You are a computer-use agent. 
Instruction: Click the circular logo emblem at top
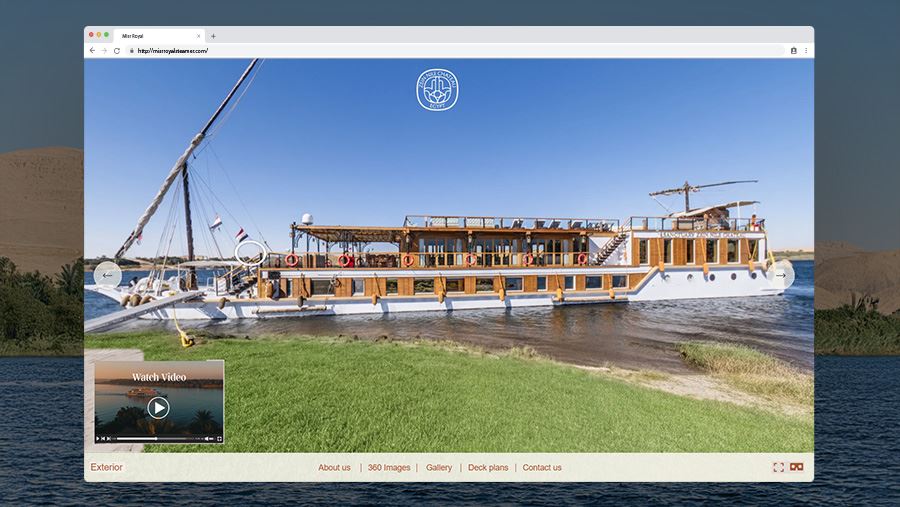tap(437, 90)
